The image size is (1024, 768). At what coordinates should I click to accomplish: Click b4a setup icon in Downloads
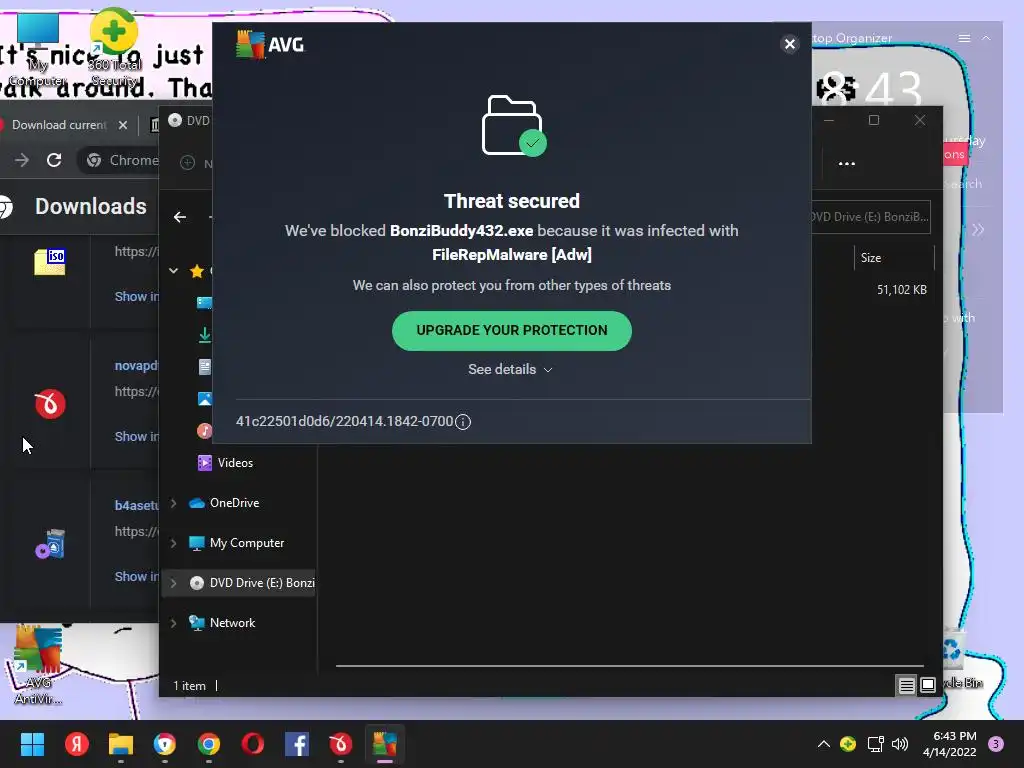(x=50, y=544)
